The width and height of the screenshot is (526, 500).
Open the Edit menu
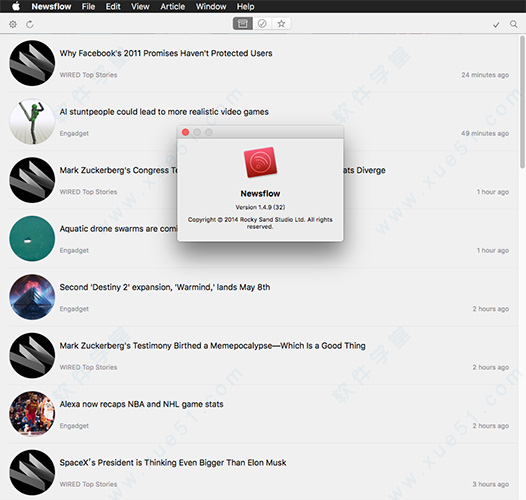(x=113, y=6)
